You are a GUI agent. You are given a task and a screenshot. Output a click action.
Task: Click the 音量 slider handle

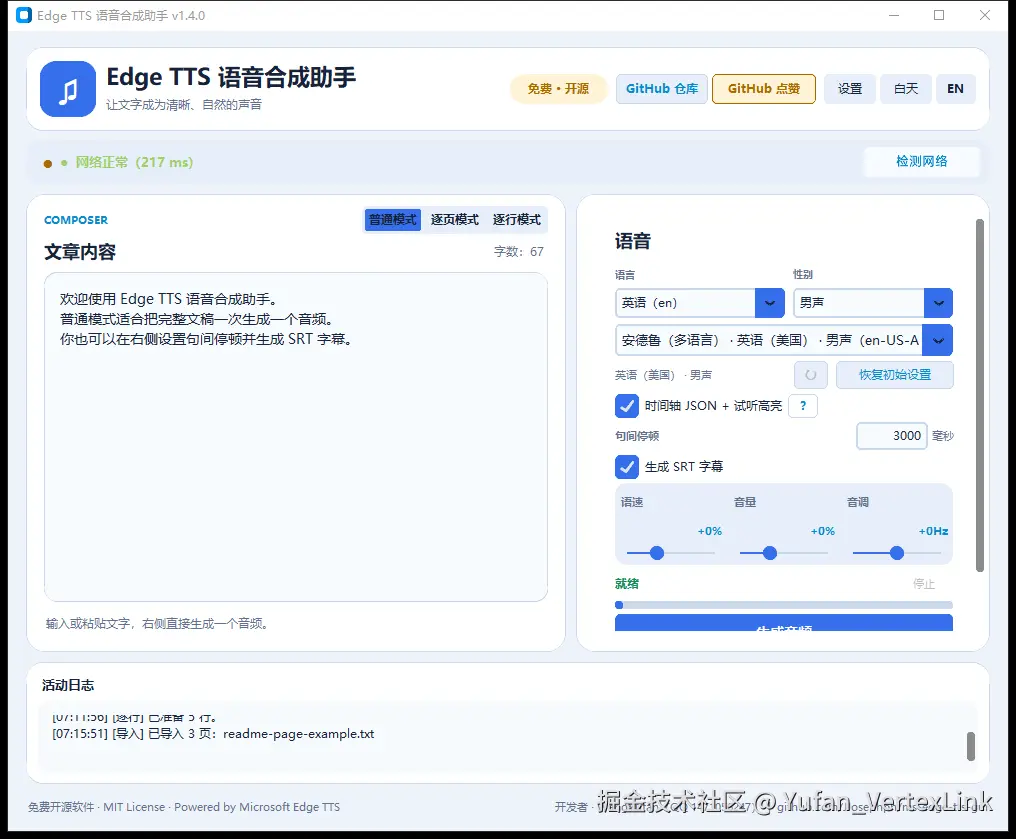770,553
